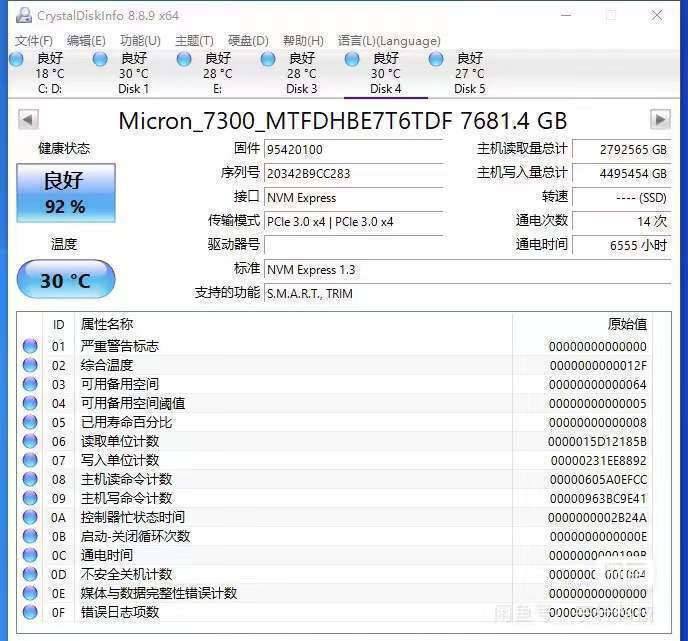The height and width of the screenshot is (641, 688).
Task: Click the host writes value 4495454 GB
Action: [622, 173]
